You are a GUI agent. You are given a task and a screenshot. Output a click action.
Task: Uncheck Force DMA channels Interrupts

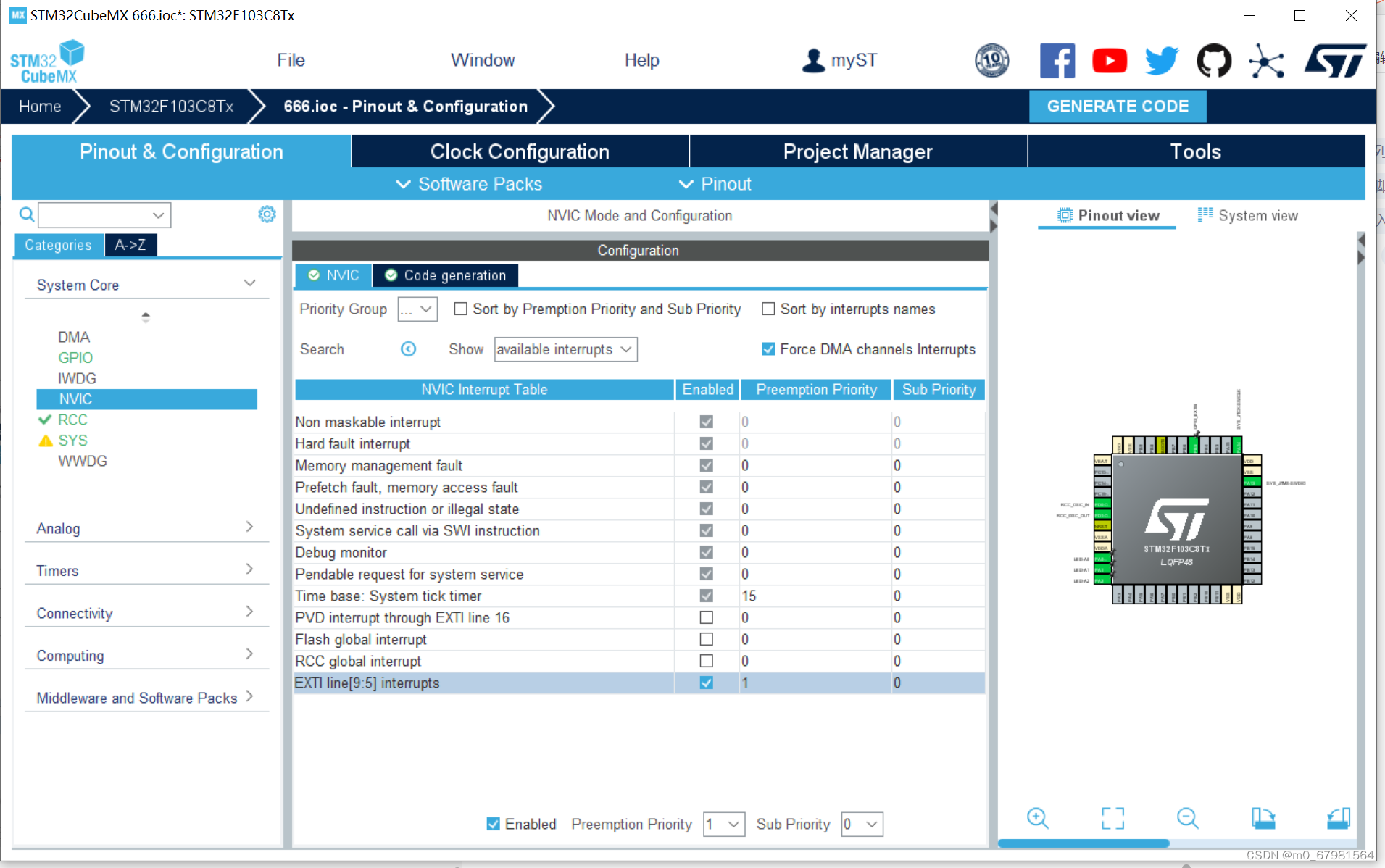point(768,349)
